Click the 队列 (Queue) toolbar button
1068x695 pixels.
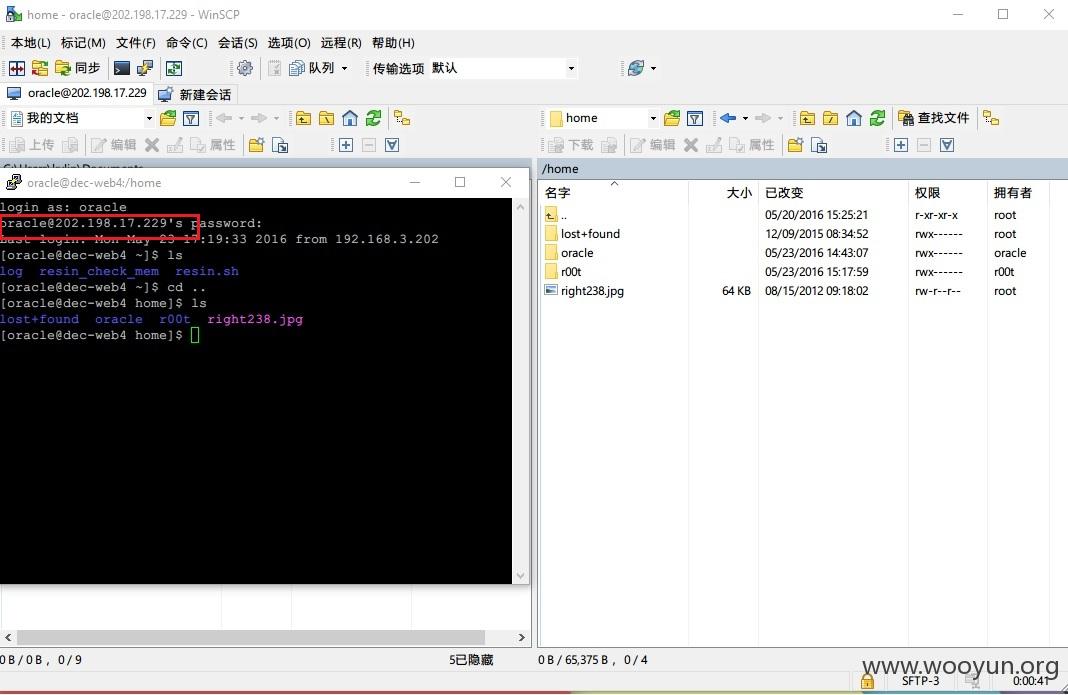click(312, 68)
